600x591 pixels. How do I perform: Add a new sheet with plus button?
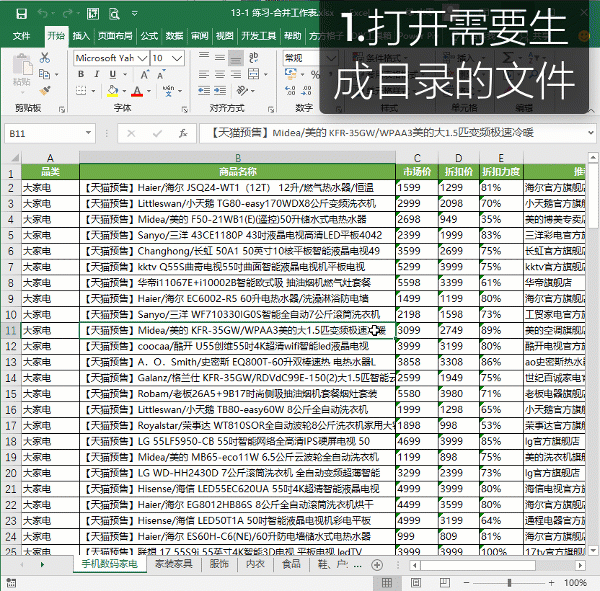[377, 565]
